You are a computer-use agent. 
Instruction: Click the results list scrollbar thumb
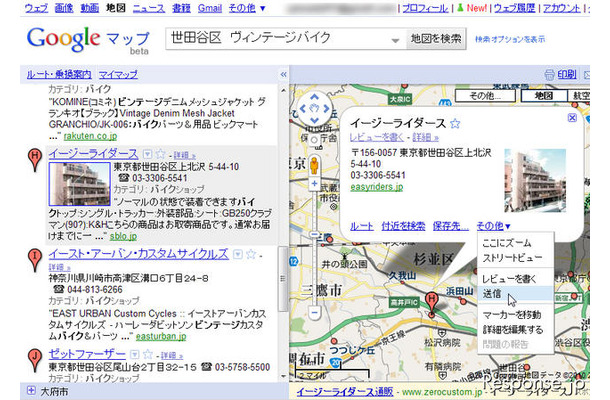click(x=283, y=279)
